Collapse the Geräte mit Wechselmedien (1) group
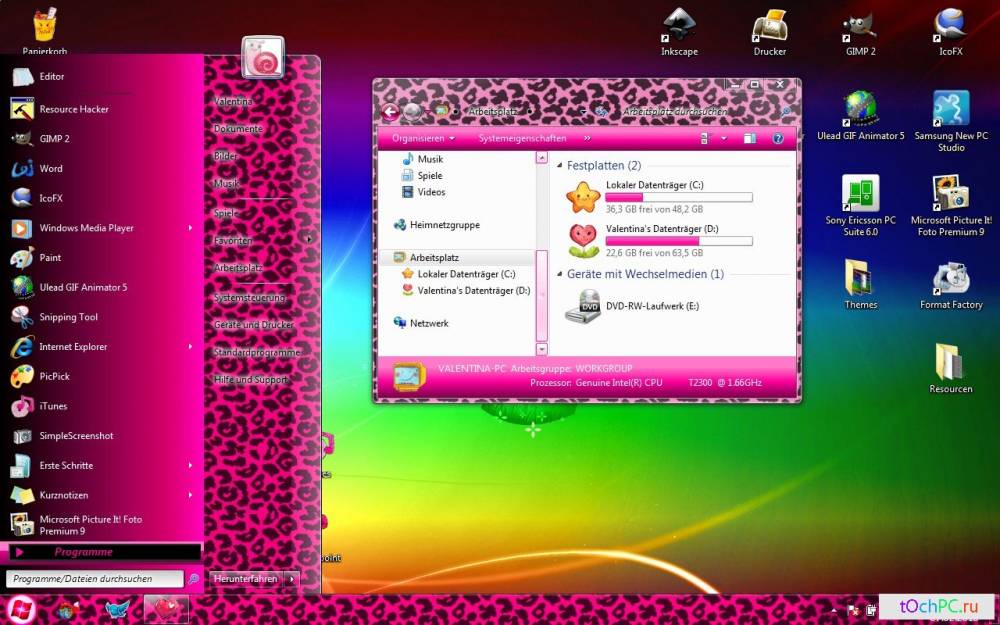The height and width of the screenshot is (625, 1000). point(560,274)
